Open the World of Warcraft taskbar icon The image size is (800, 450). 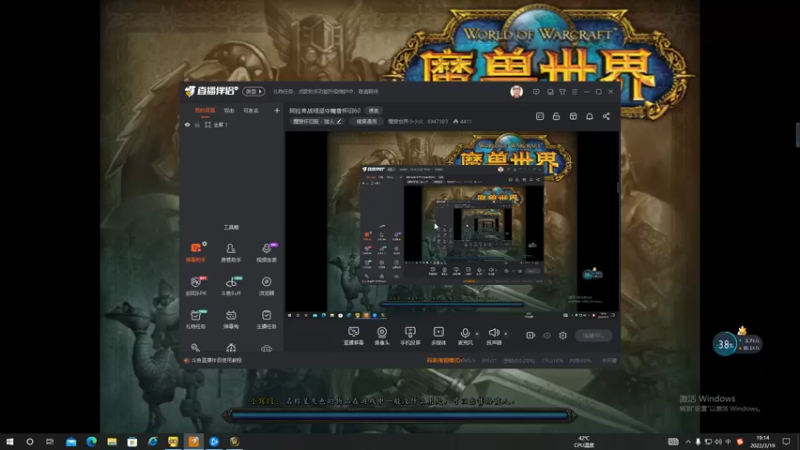pos(234,441)
